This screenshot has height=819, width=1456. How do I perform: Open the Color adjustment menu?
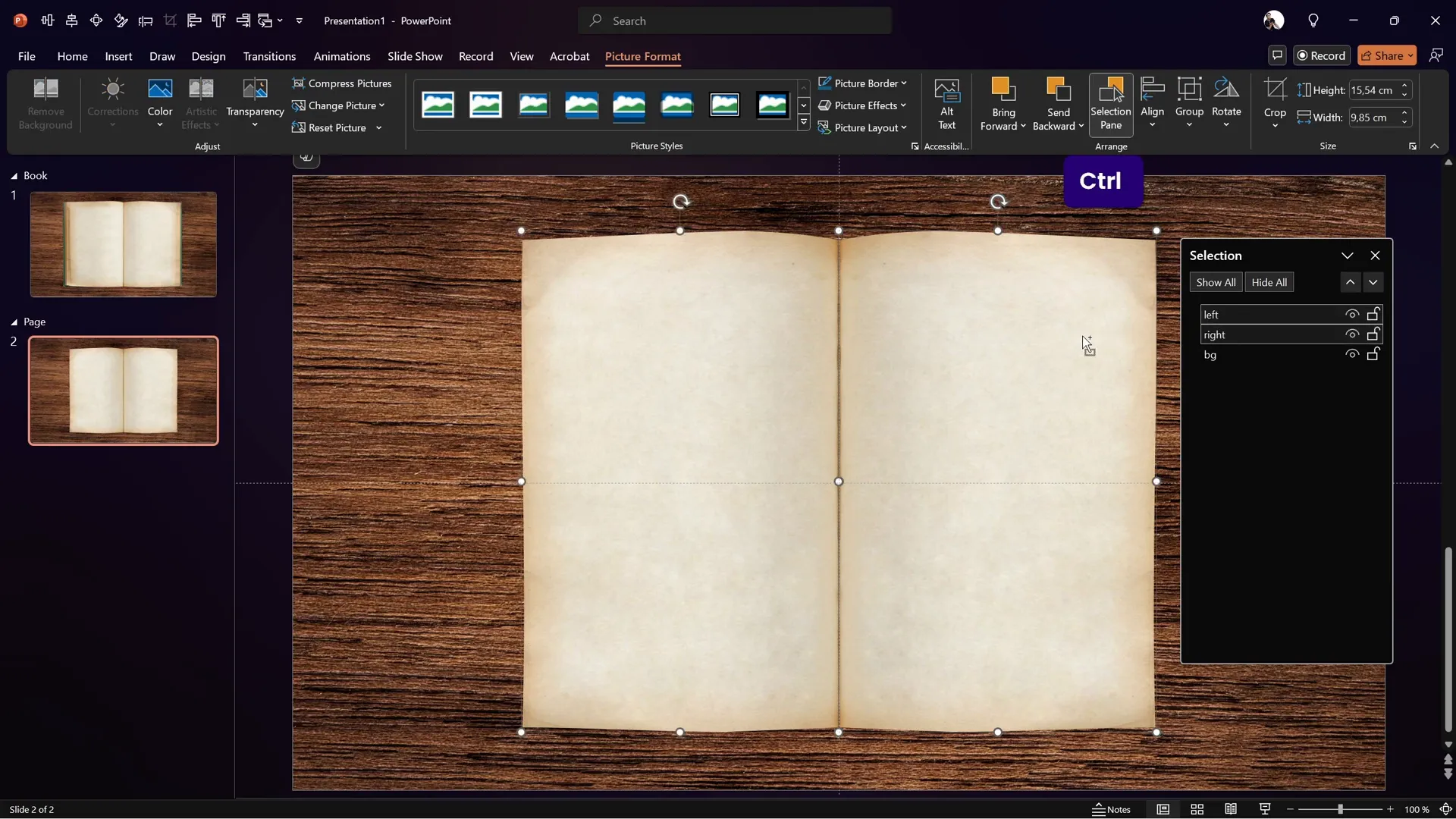159,104
